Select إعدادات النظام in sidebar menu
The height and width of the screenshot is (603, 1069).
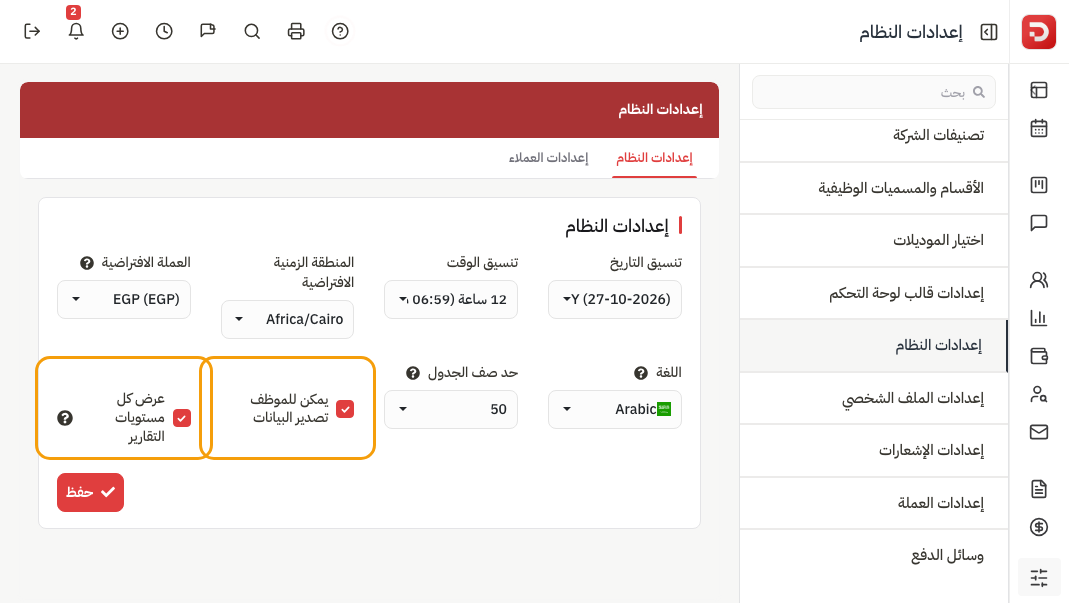[874, 346]
